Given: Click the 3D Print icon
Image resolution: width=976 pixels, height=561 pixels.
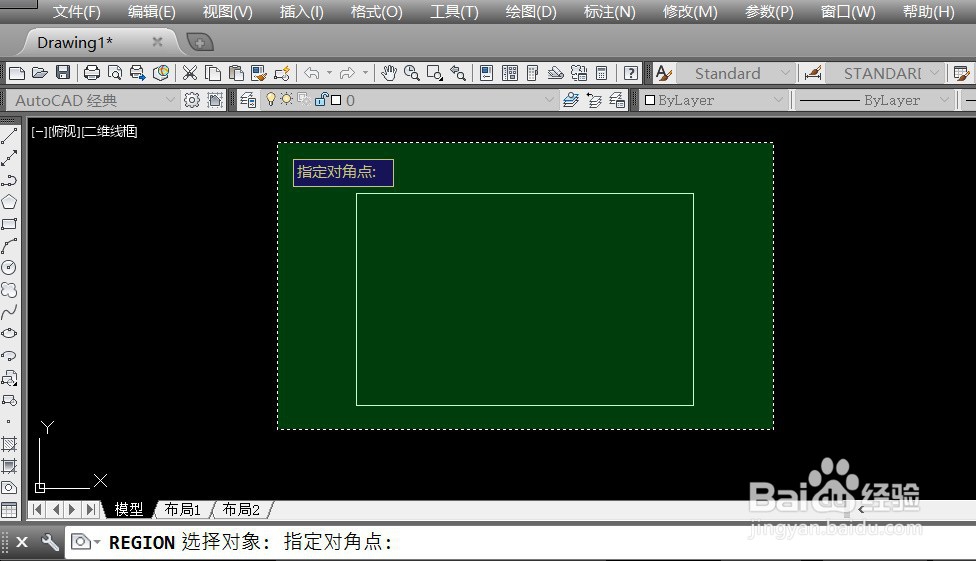Looking at the screenshot, I should tap(161, 73).
